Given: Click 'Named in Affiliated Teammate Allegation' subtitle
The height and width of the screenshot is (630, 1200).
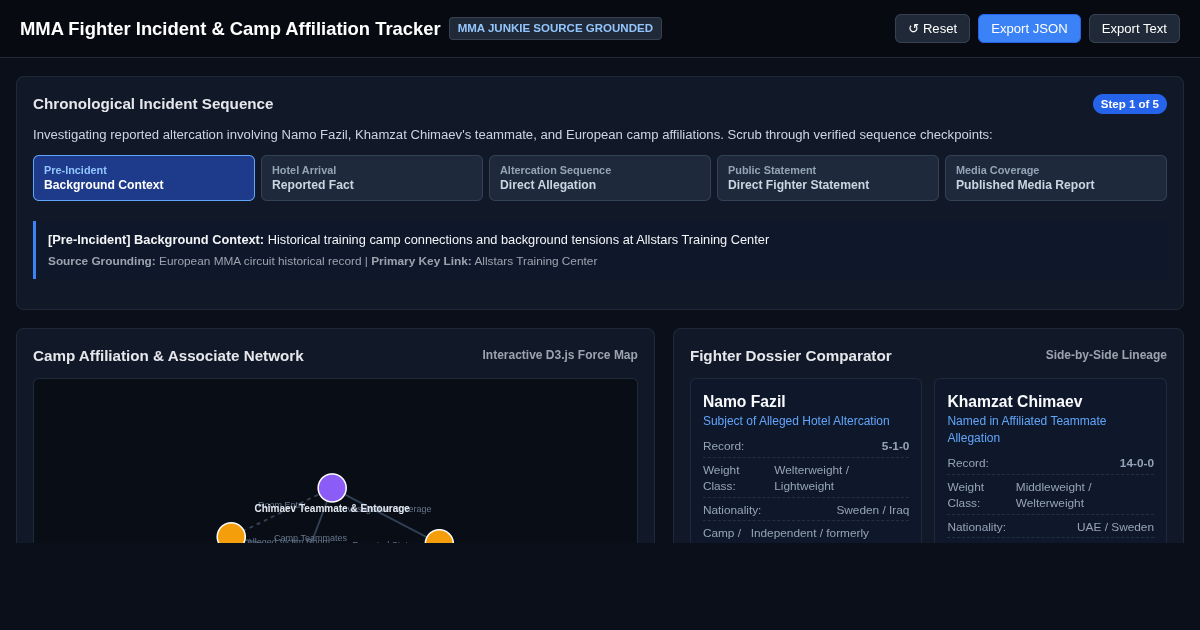Looking at the screenshot, I should [x=1027, y=429].
